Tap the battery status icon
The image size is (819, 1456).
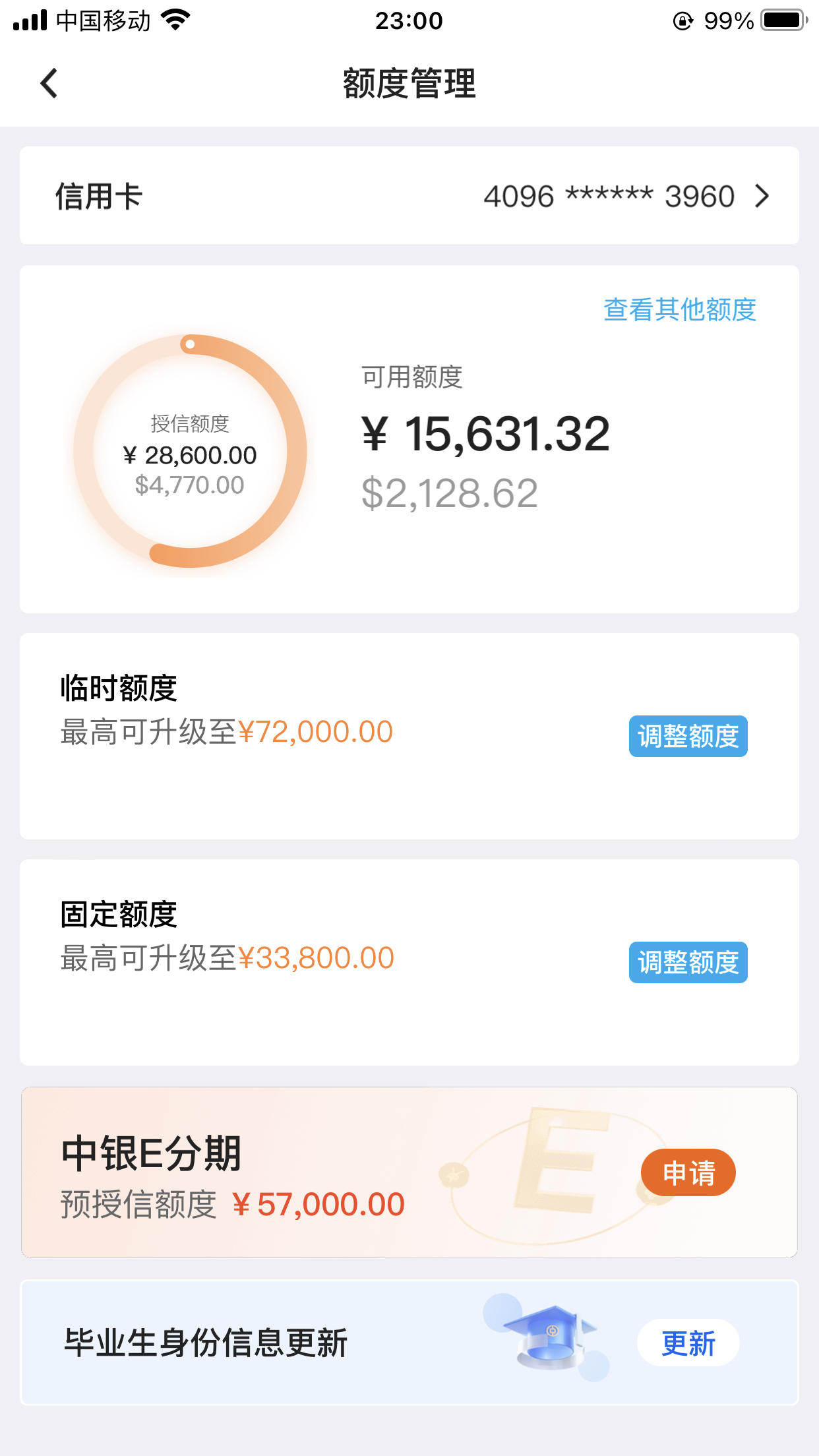point(785,20)
